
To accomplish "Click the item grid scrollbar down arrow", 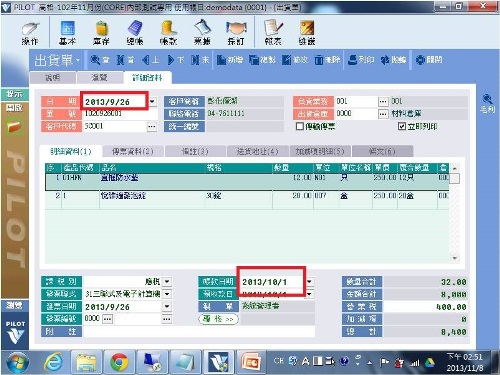I will click(x=454, y=258).
